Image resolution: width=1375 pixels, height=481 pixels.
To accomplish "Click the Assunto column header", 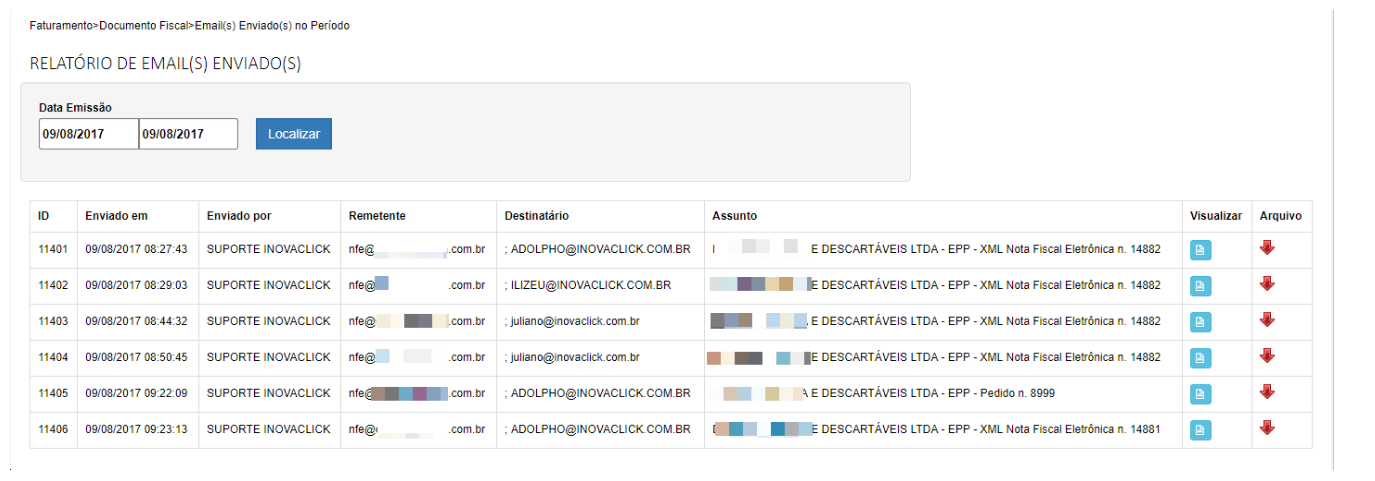I will 734,216.
